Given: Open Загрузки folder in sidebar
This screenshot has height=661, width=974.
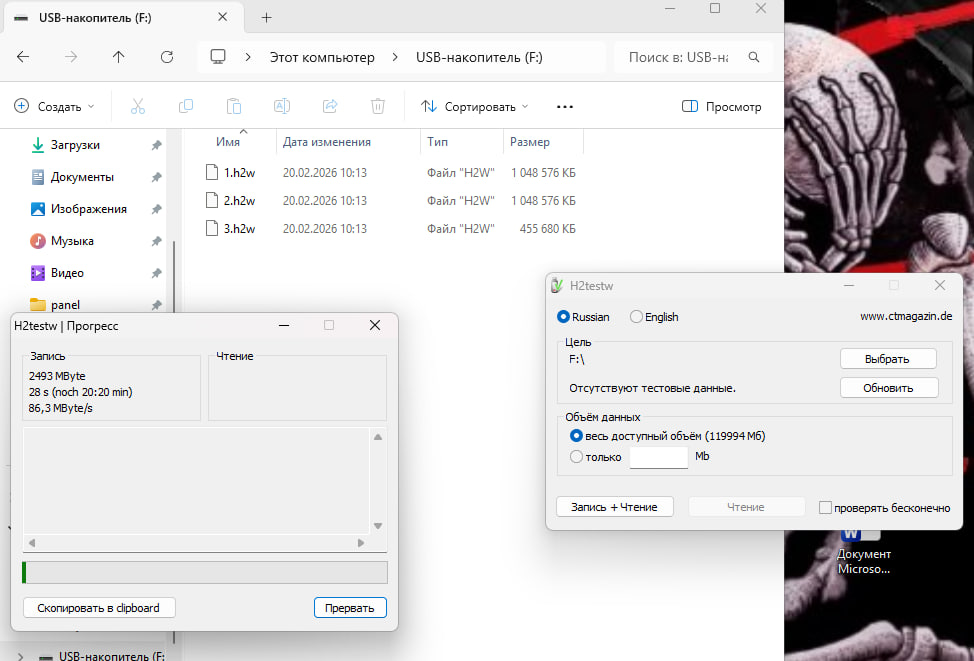Looking at the screenshot, I should click(75, 145).
